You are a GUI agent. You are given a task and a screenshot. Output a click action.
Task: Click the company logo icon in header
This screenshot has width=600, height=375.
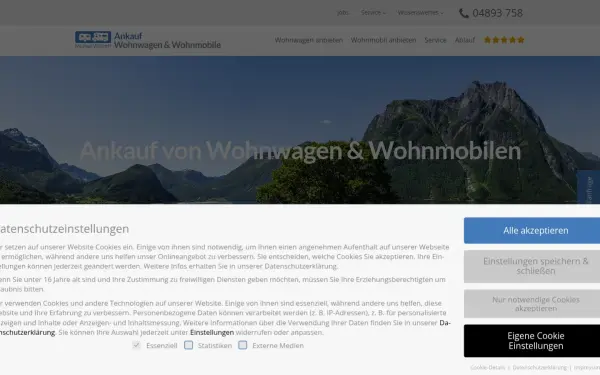(x=93, y=39)
